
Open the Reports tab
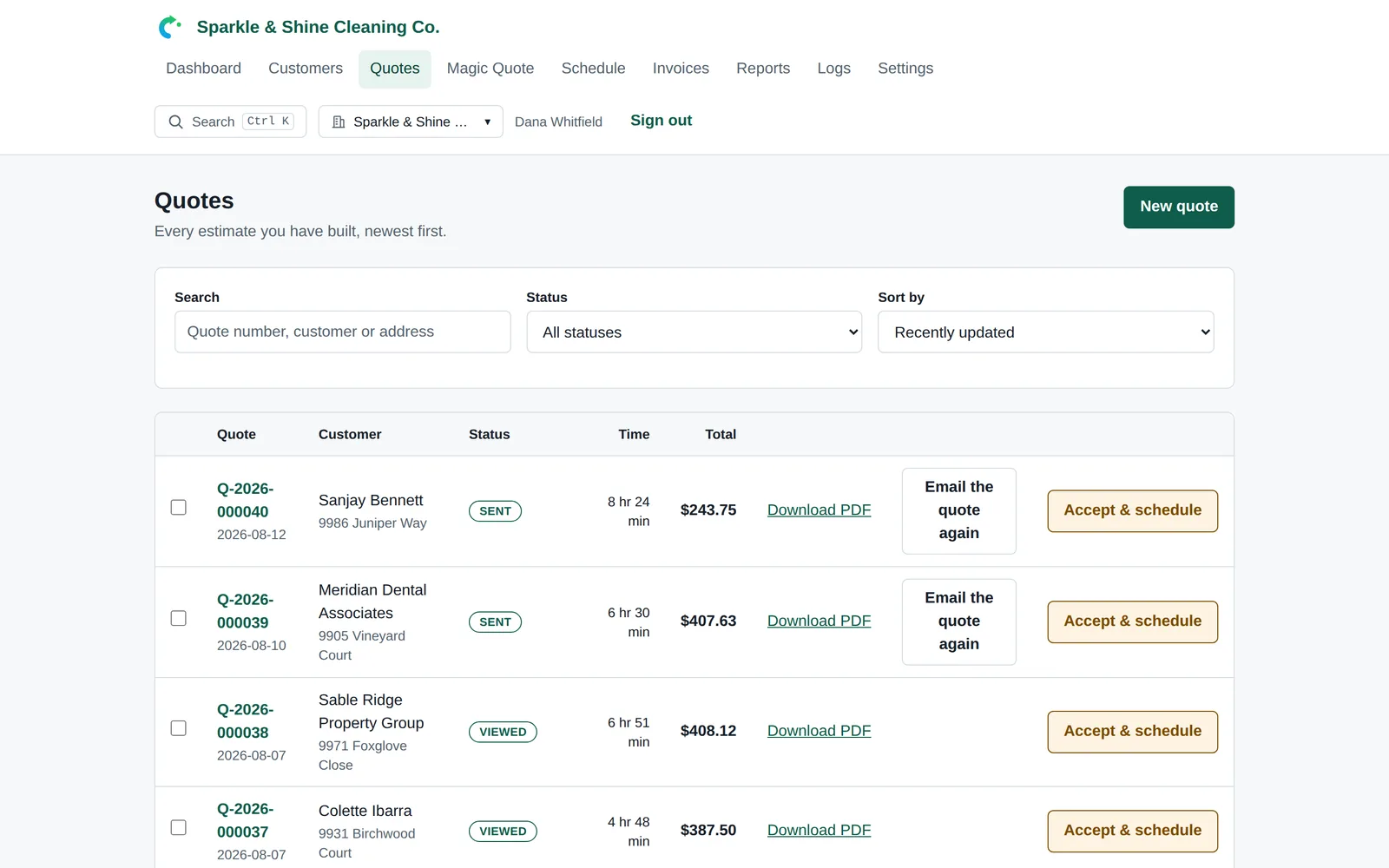763,69
